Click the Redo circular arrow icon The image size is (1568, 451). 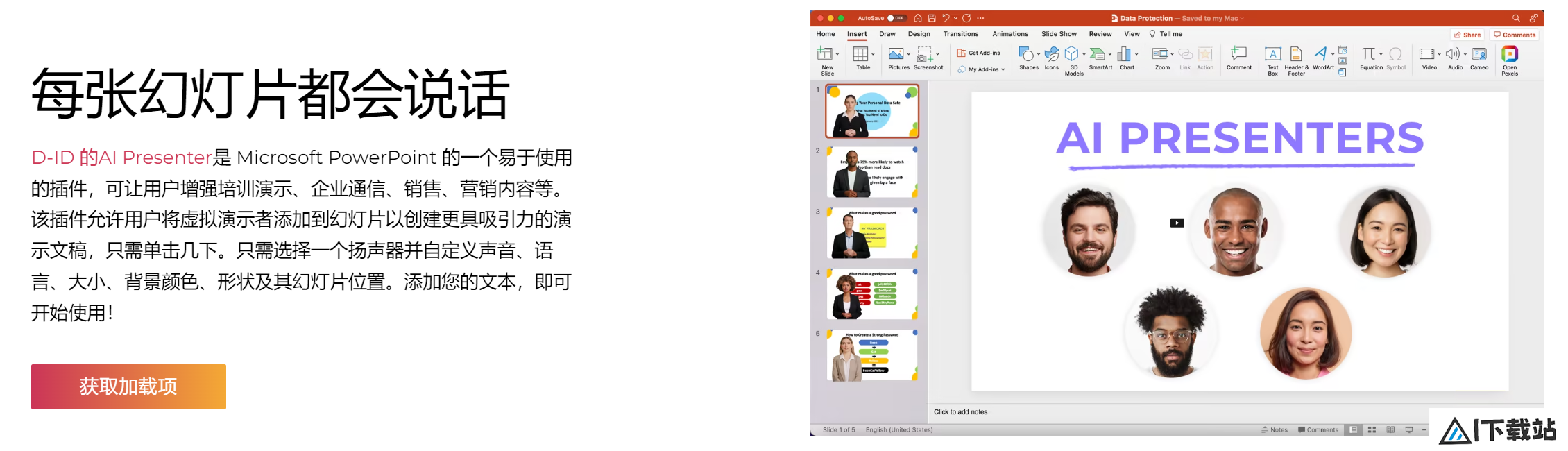[966, 18]
